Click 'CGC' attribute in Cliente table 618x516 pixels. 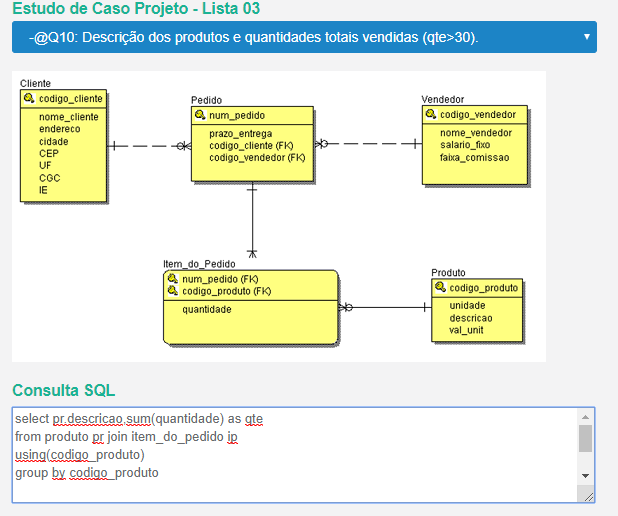click(50, 178)
